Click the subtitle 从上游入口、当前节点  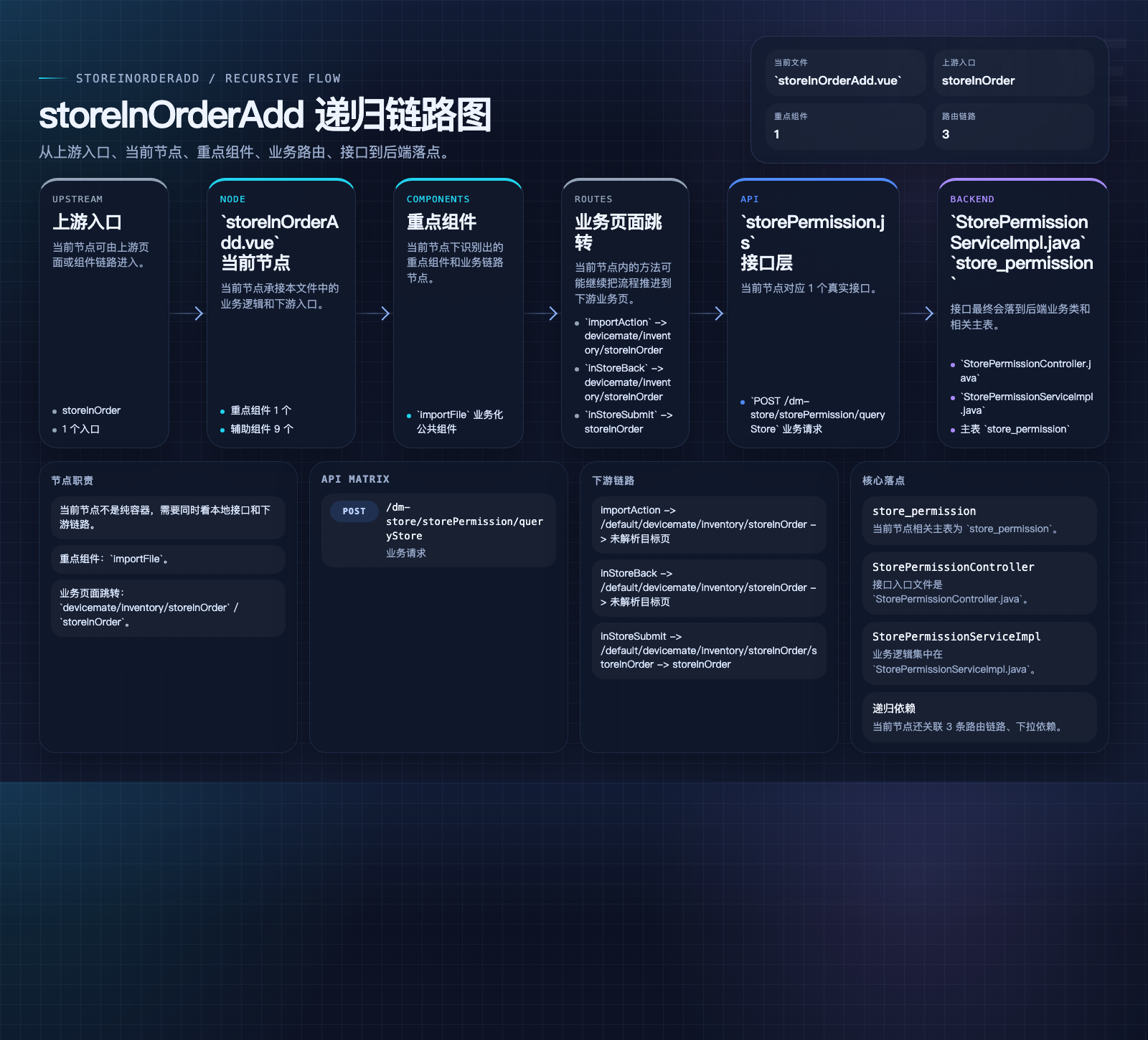pyautogui.click(x=247, y=152)
